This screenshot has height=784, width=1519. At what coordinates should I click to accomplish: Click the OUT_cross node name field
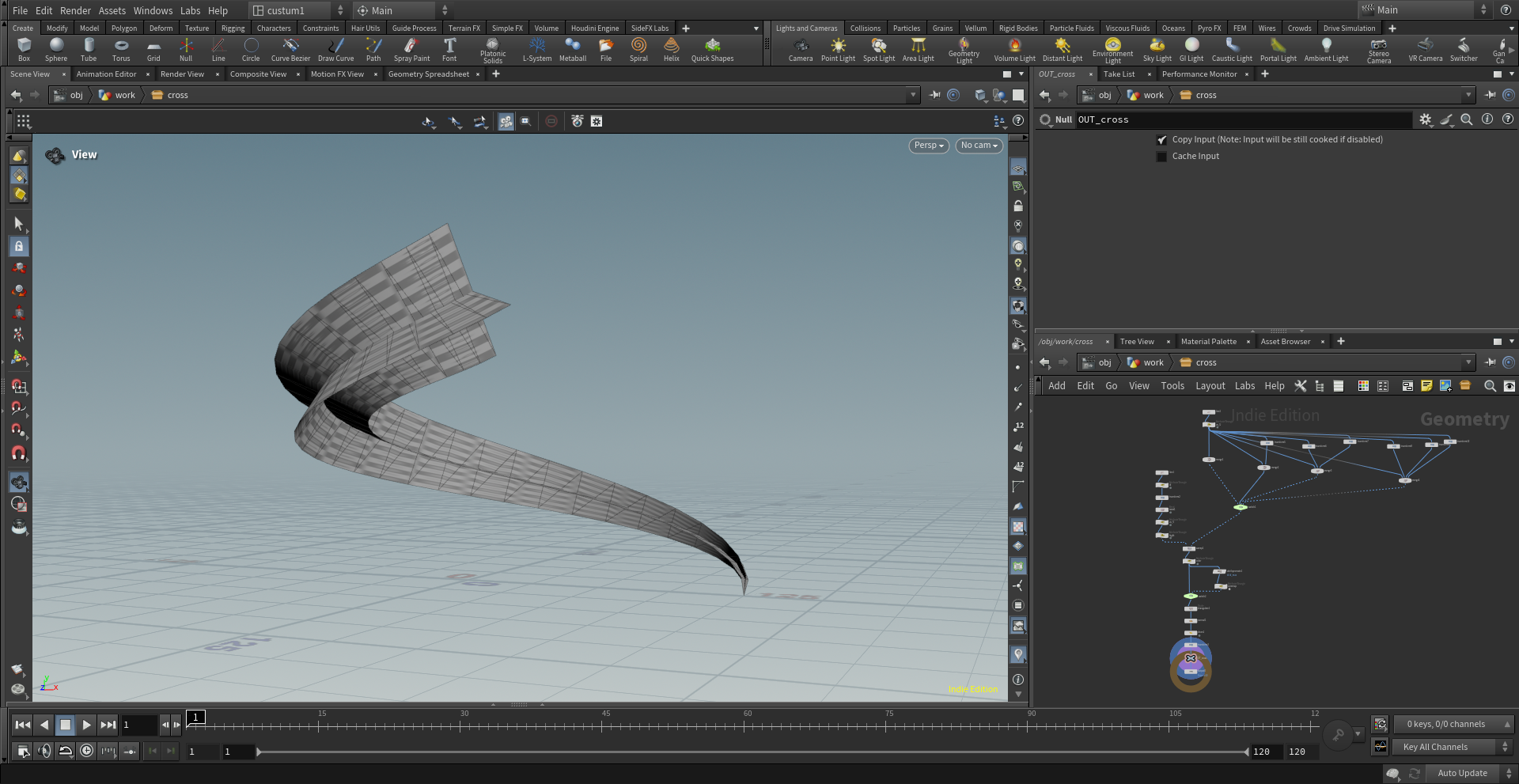(1242, 119)
